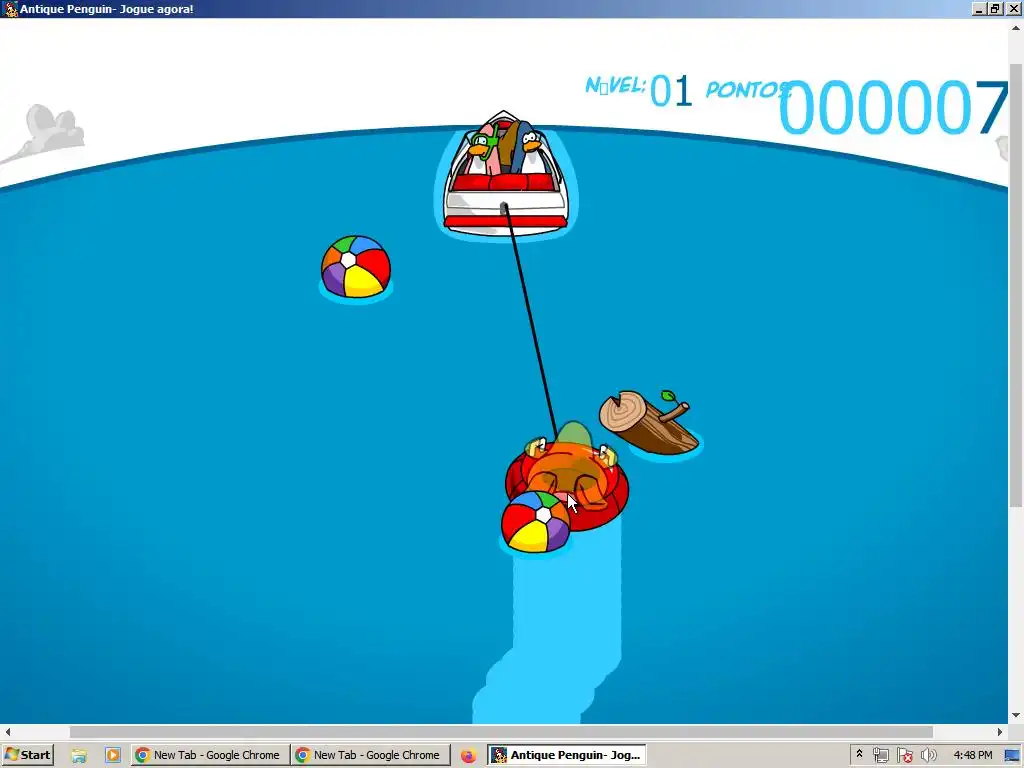
Task: Click the horizontal scrollbar thumb
Action: [501, 732]
